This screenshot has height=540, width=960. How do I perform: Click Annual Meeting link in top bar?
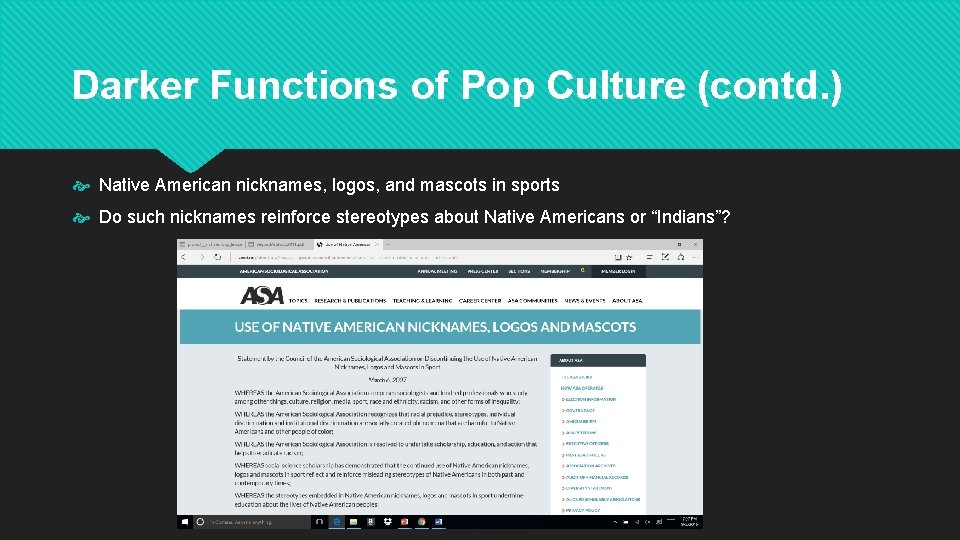[x=437, y=271]
